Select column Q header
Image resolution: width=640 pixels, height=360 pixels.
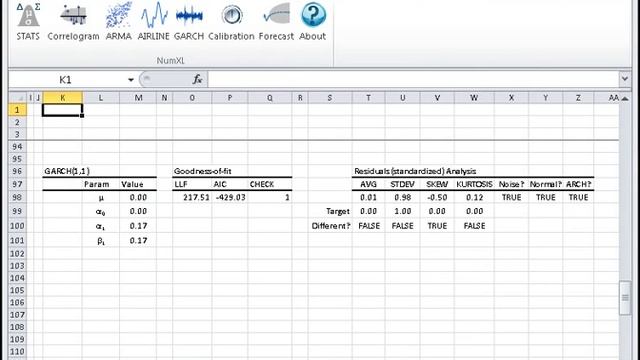tap(270, 98)
